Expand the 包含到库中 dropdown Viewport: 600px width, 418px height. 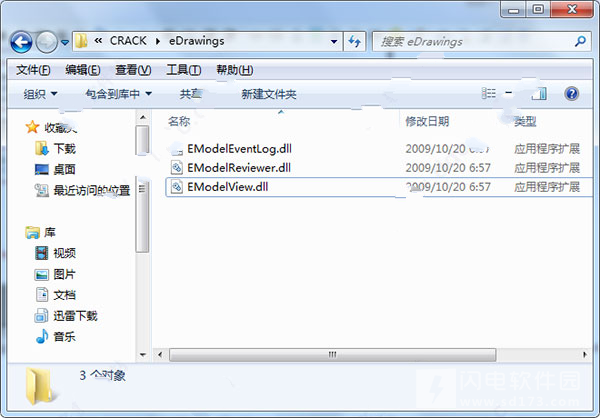pyautogui.click(x=119, y=94)
